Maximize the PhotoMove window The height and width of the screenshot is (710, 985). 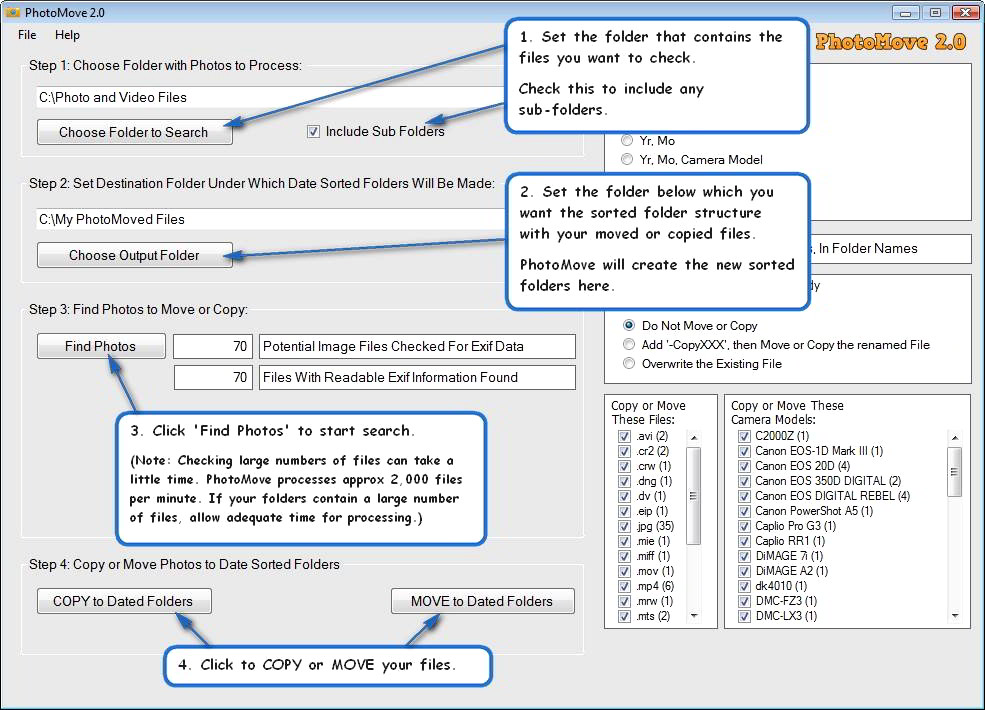(935, 12)
